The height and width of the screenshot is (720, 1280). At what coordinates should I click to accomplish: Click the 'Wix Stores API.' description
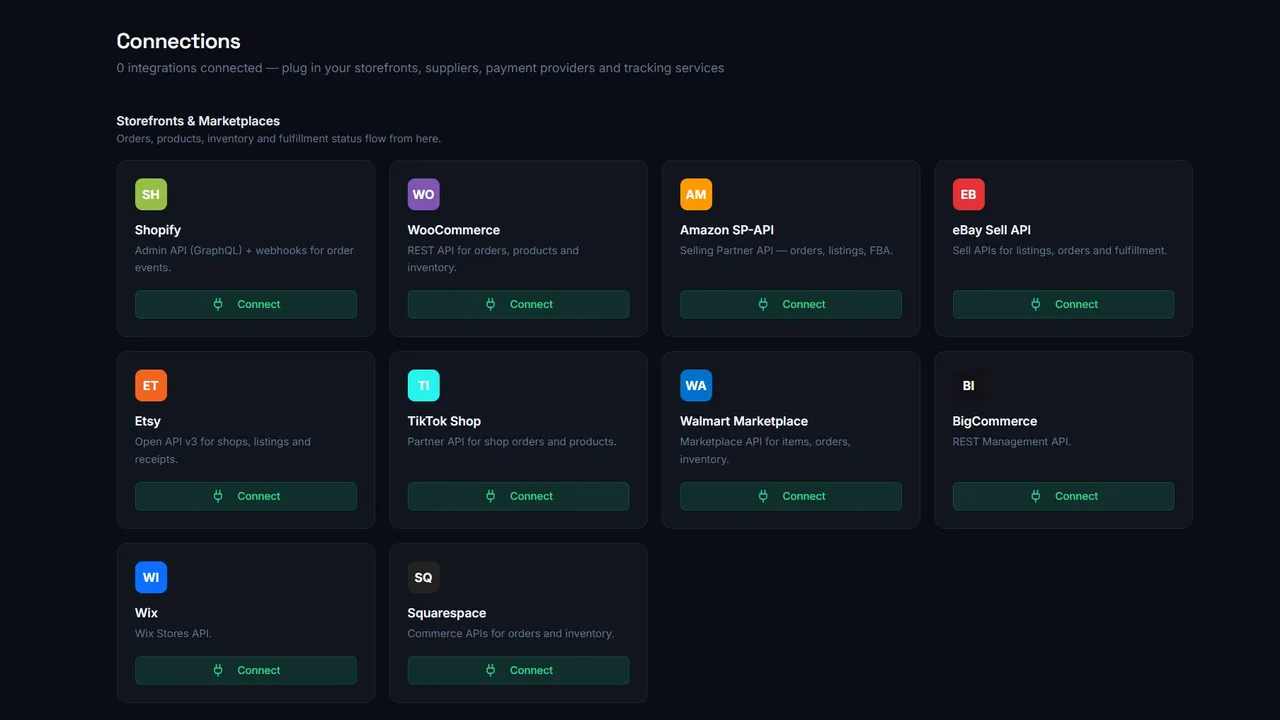coord(173,633)
